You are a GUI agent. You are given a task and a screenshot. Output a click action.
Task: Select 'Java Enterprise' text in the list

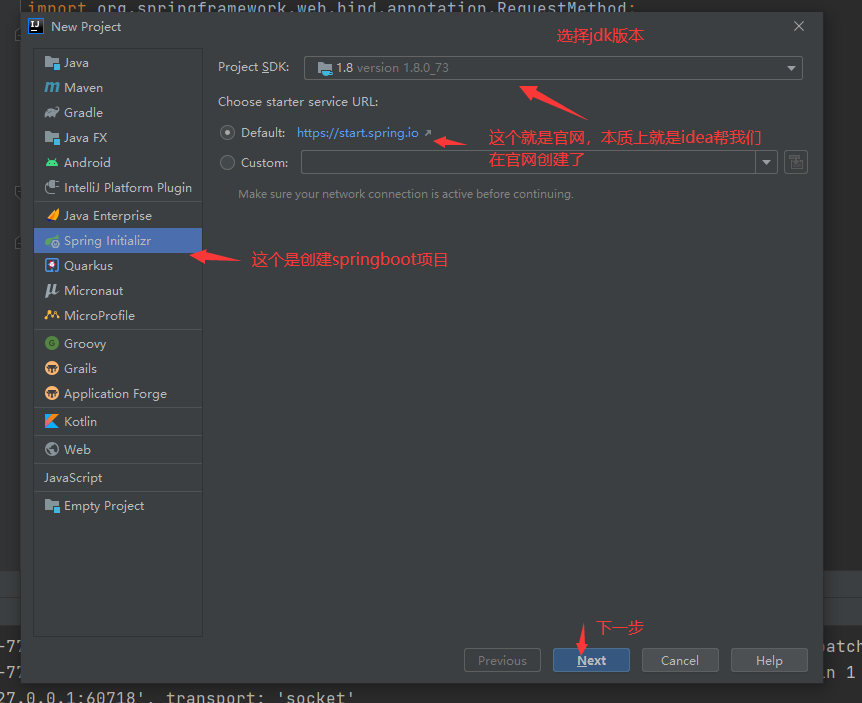pyautogui.click(x=108, y=215)
